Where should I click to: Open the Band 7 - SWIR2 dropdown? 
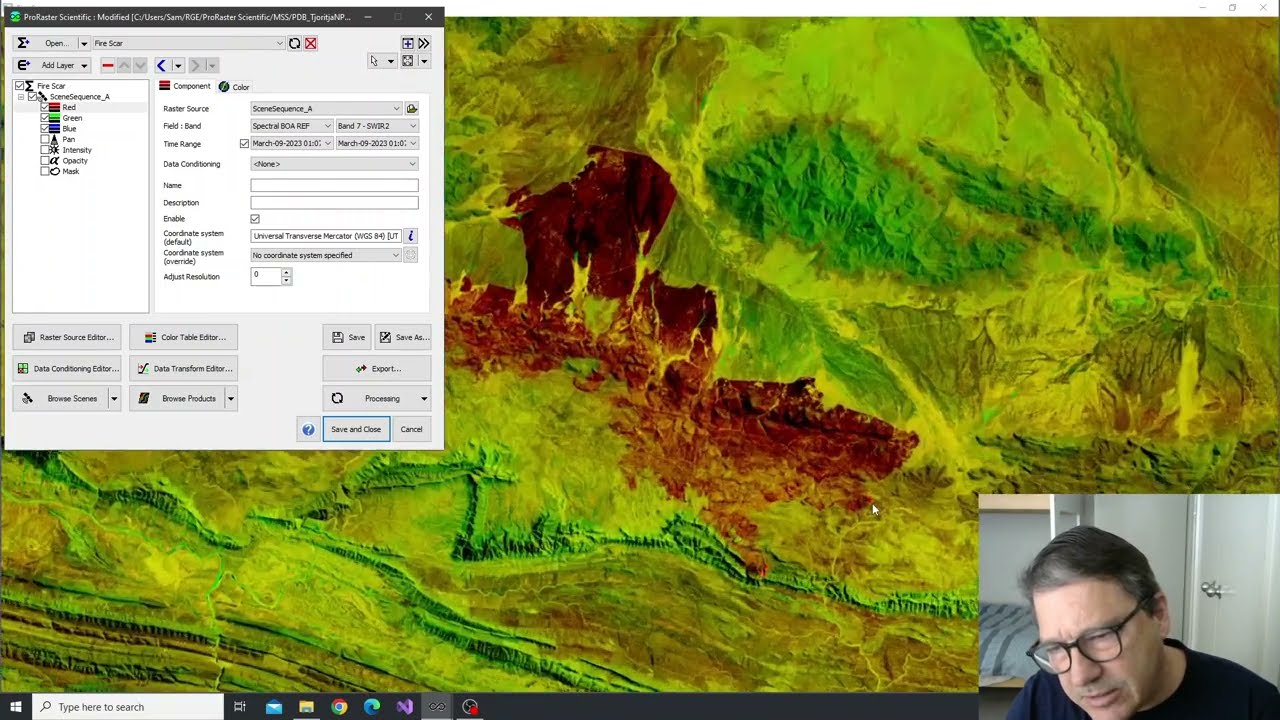pyautogui.click(x=377, y=126)
